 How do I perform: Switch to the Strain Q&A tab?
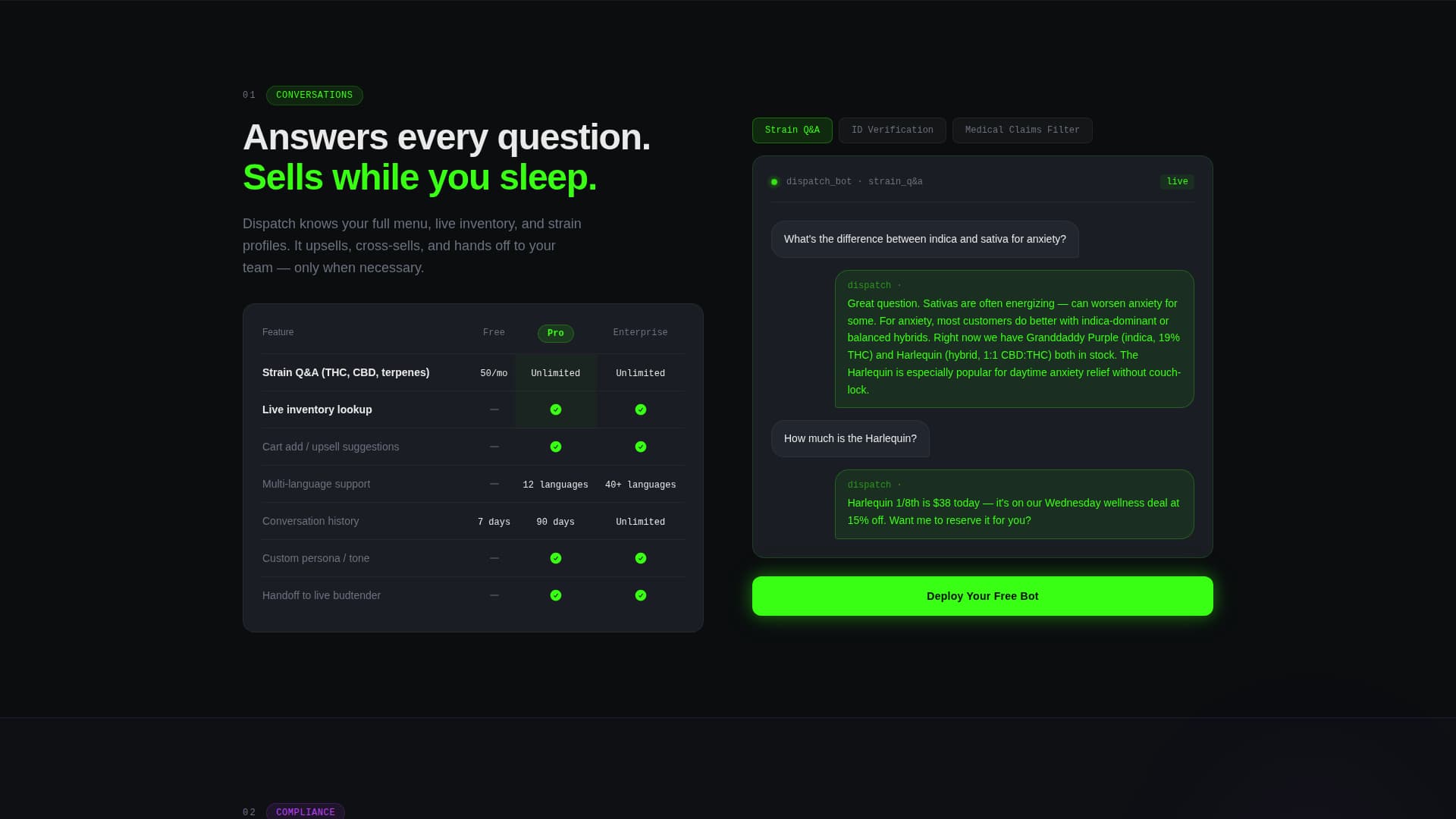(792, 130)
